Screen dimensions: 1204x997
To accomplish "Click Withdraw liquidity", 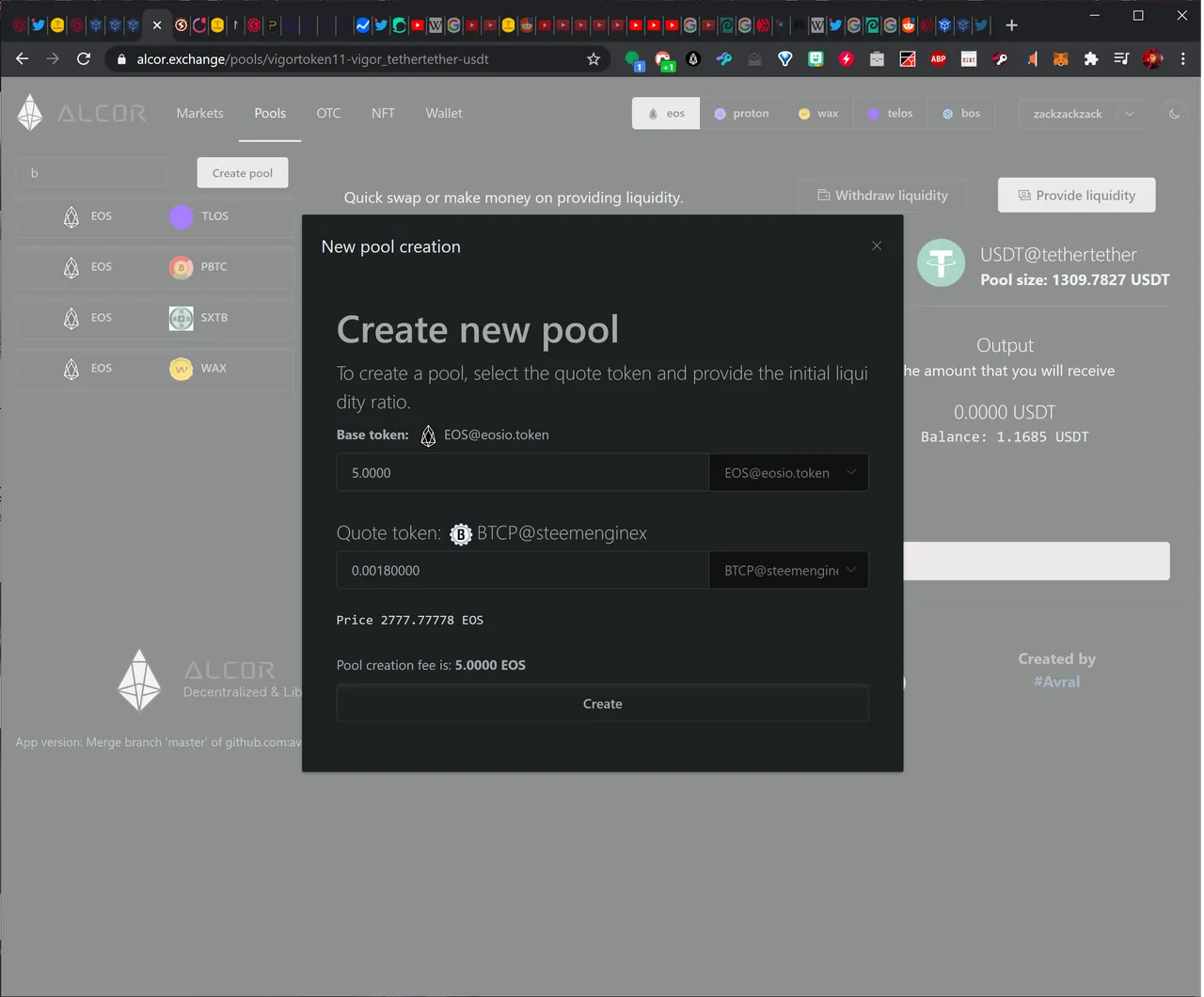I will click(882, 196).
